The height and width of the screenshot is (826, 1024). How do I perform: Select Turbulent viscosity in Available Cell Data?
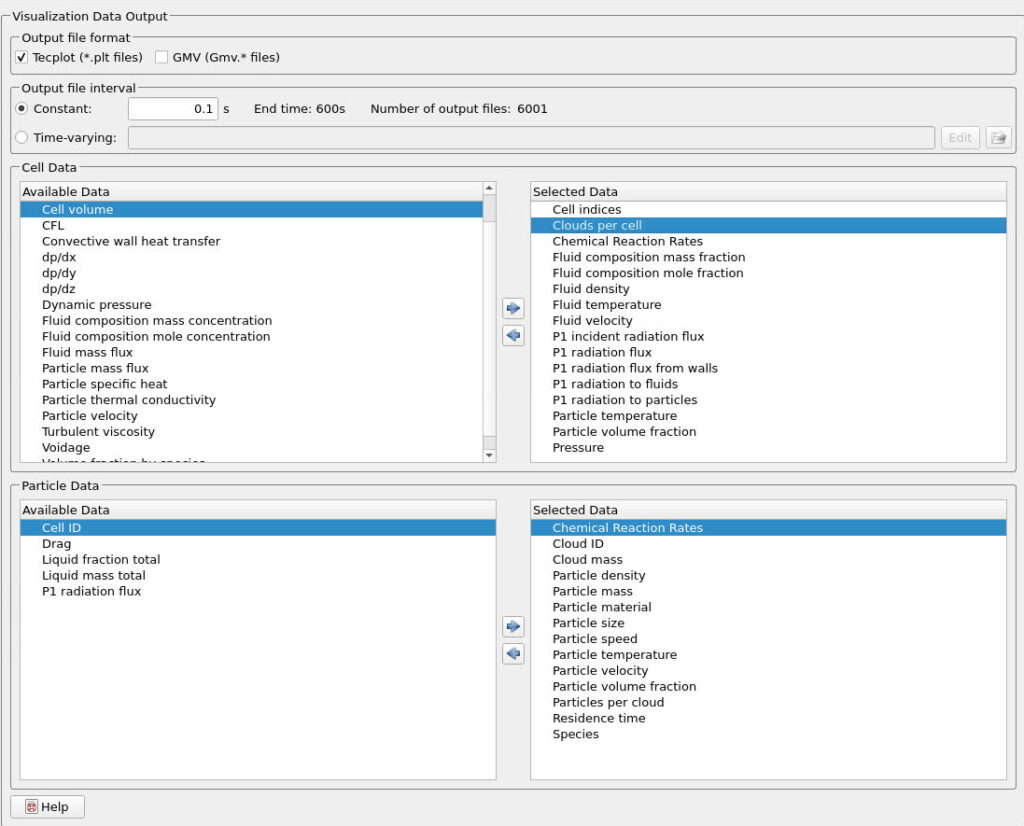(x=98, y=432)
